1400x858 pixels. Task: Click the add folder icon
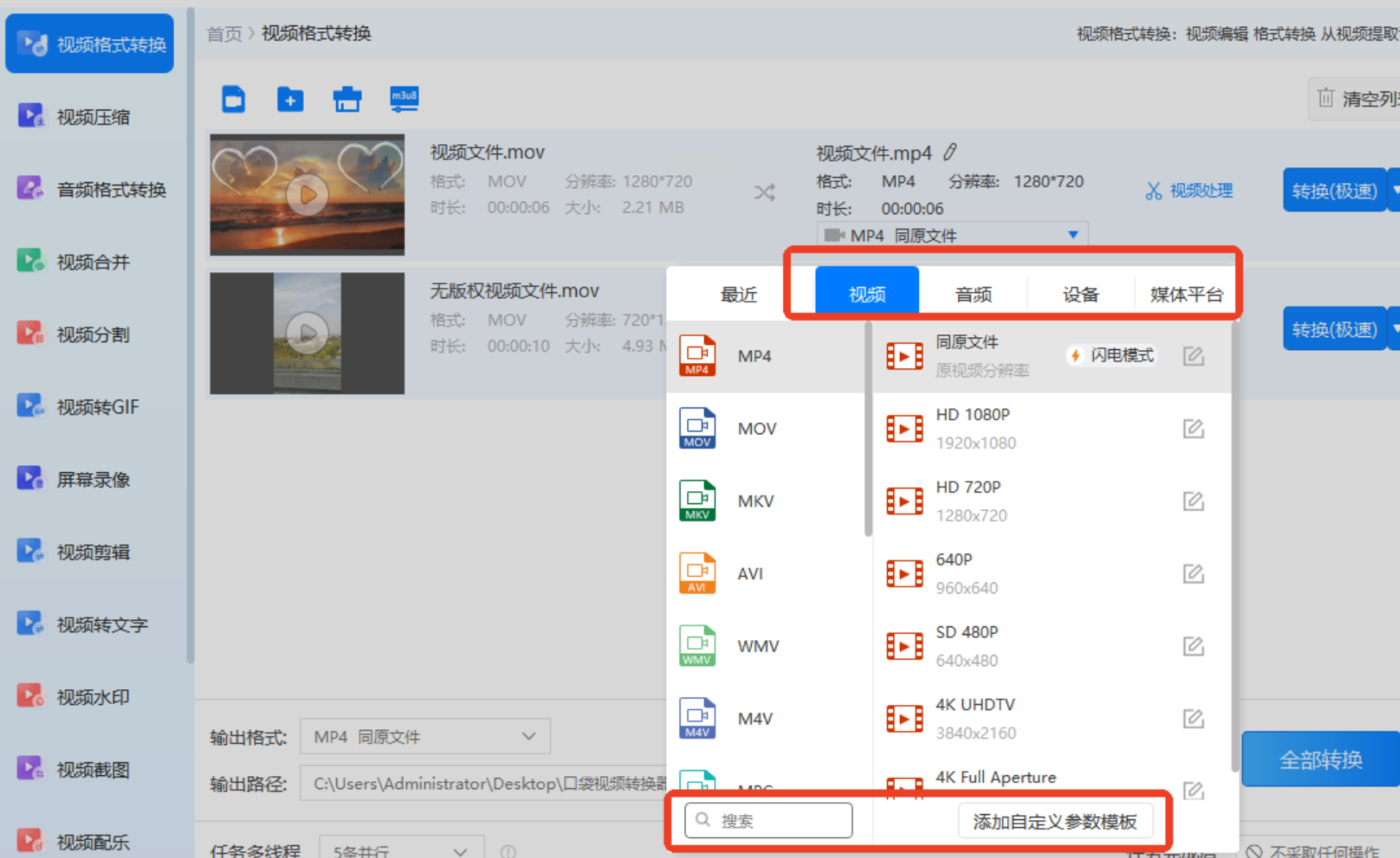click(x=290, y=99)
